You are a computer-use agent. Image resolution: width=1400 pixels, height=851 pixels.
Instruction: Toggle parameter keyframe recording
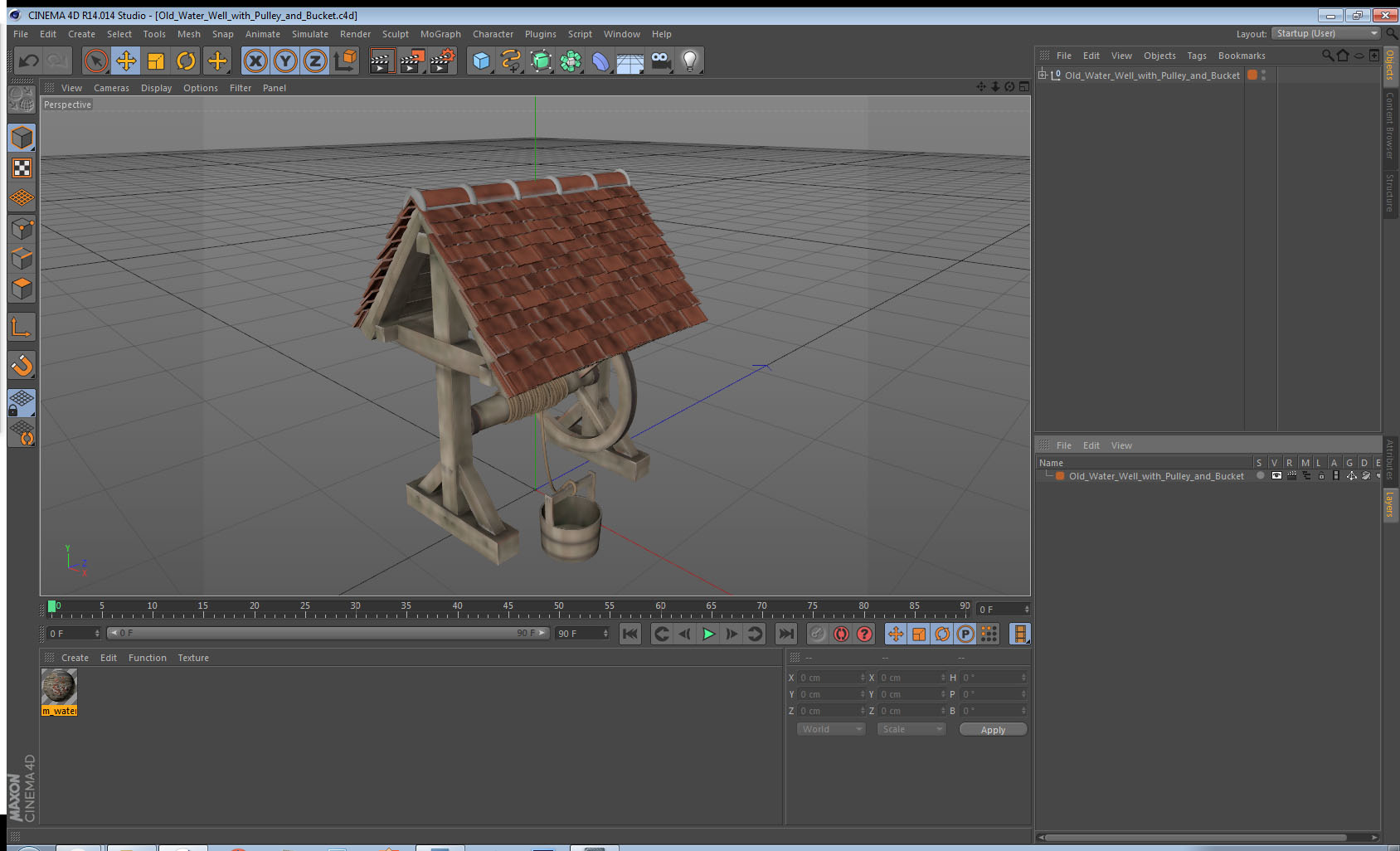(x=965, y=634)
